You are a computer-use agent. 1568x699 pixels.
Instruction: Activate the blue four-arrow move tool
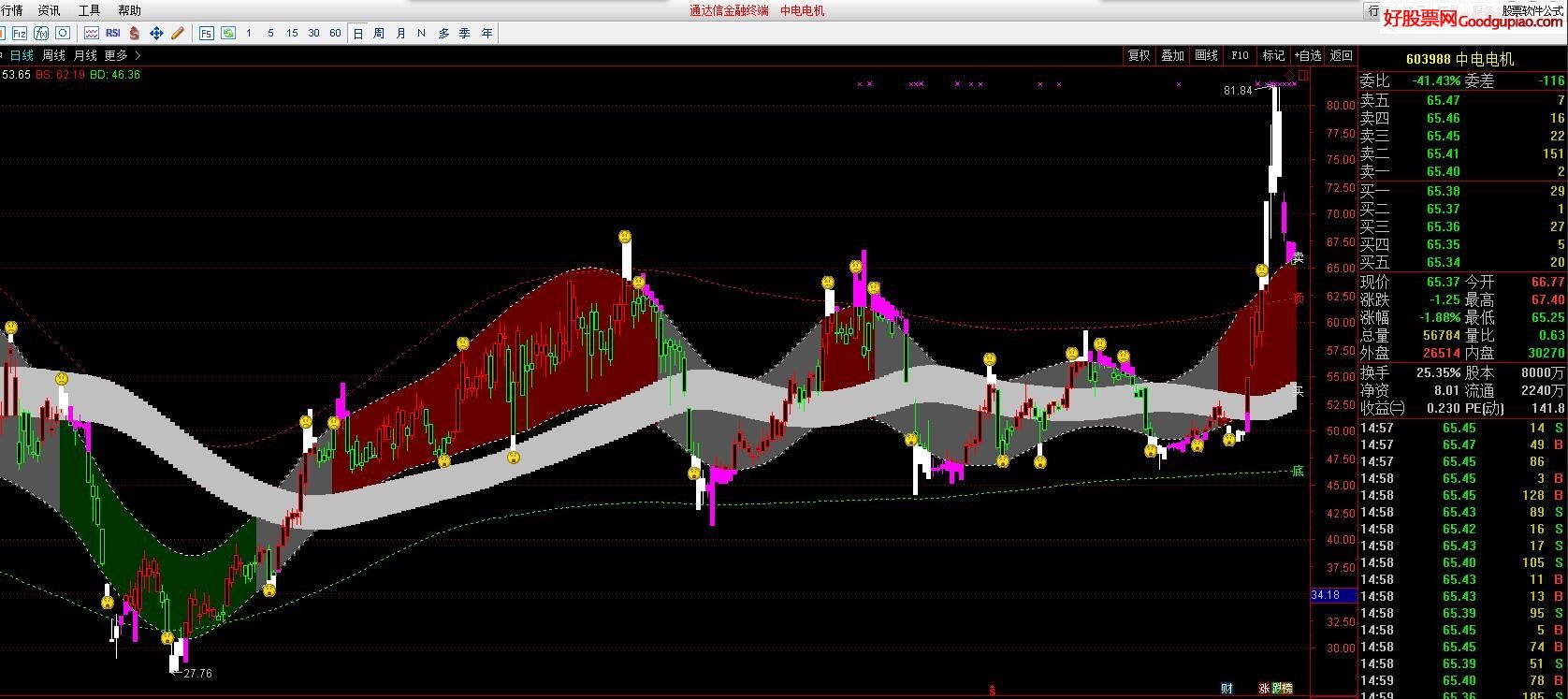[x=156, y=33]
